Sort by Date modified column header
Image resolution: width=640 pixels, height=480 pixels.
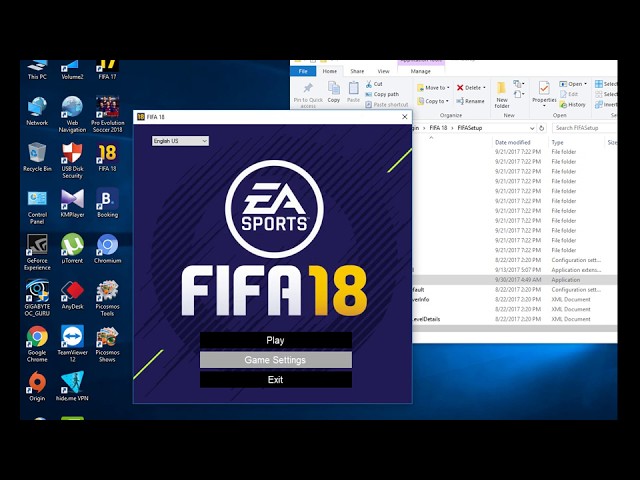[513, 142]
